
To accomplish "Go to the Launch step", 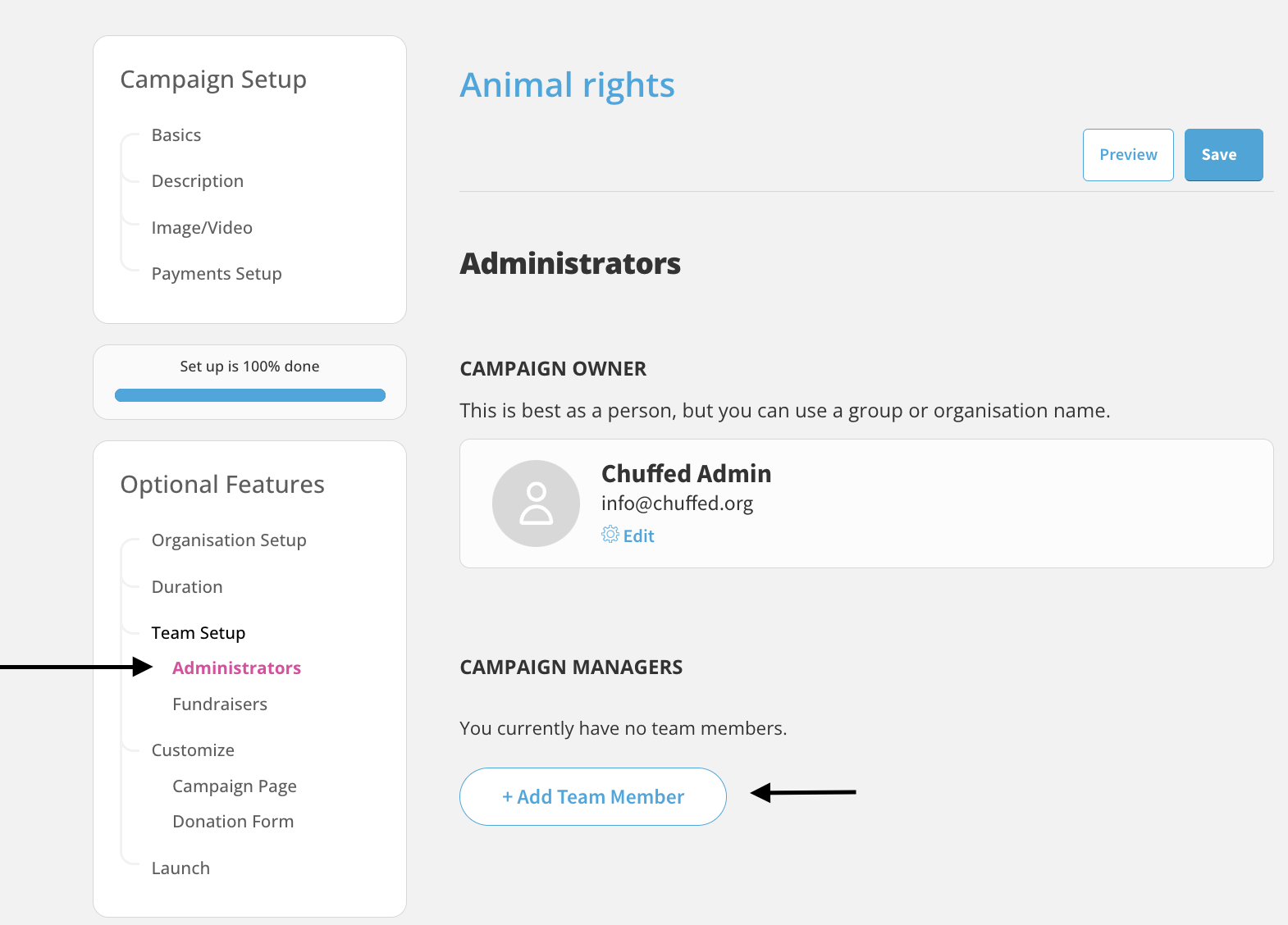I will click(x=180, y=868).
